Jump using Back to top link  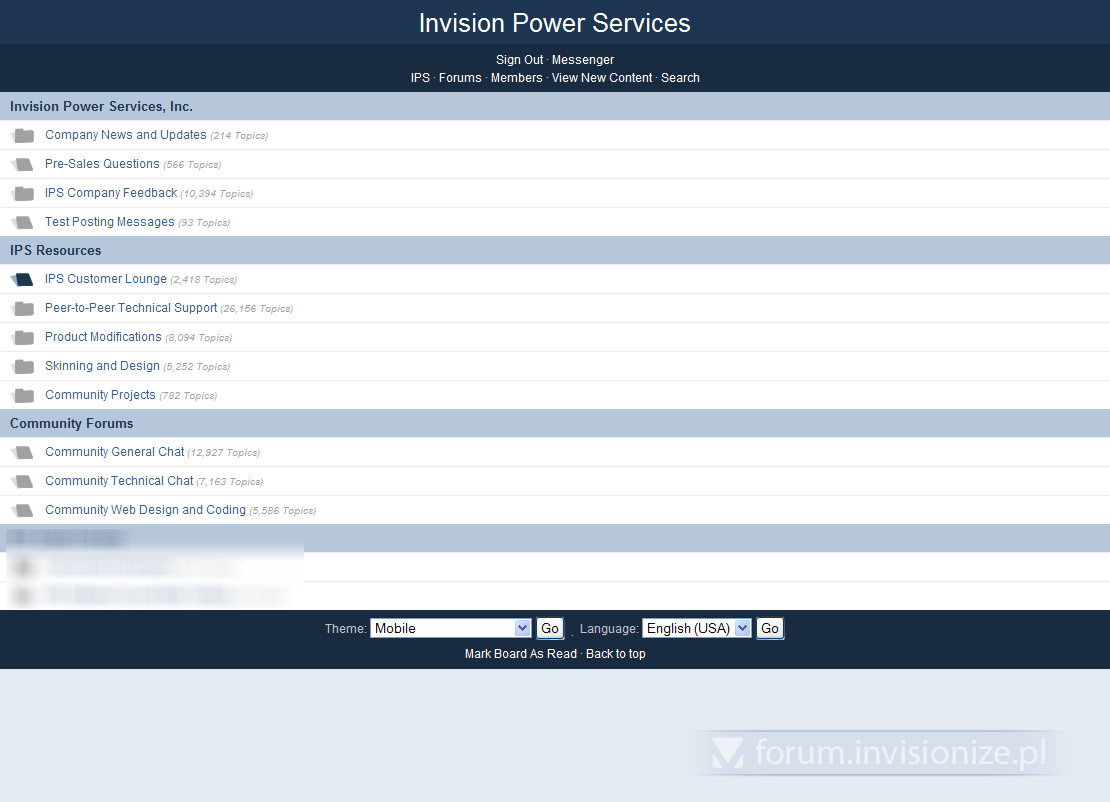click(615, 654)
